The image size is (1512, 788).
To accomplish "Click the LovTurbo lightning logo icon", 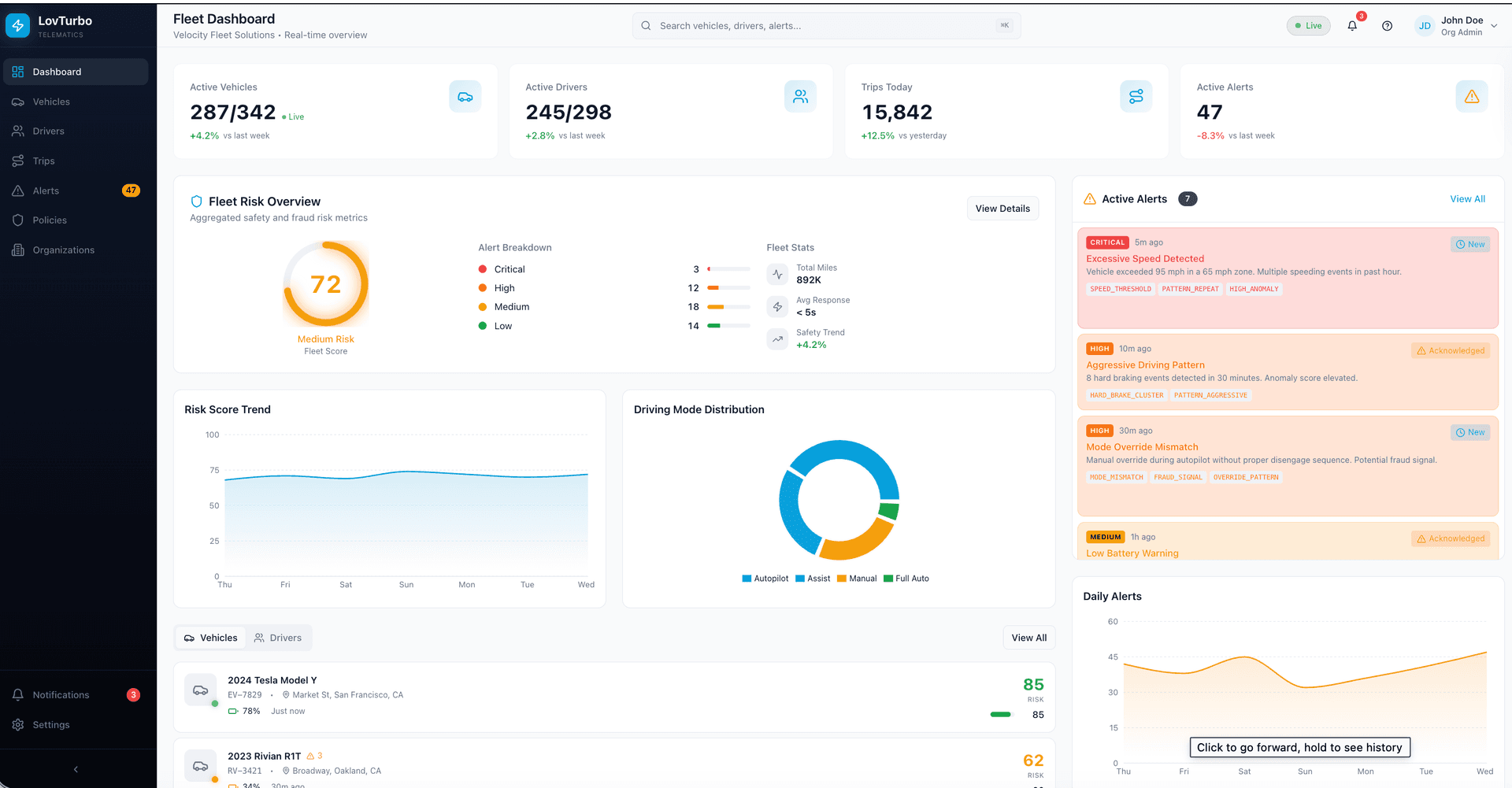I will click(18, 26).
